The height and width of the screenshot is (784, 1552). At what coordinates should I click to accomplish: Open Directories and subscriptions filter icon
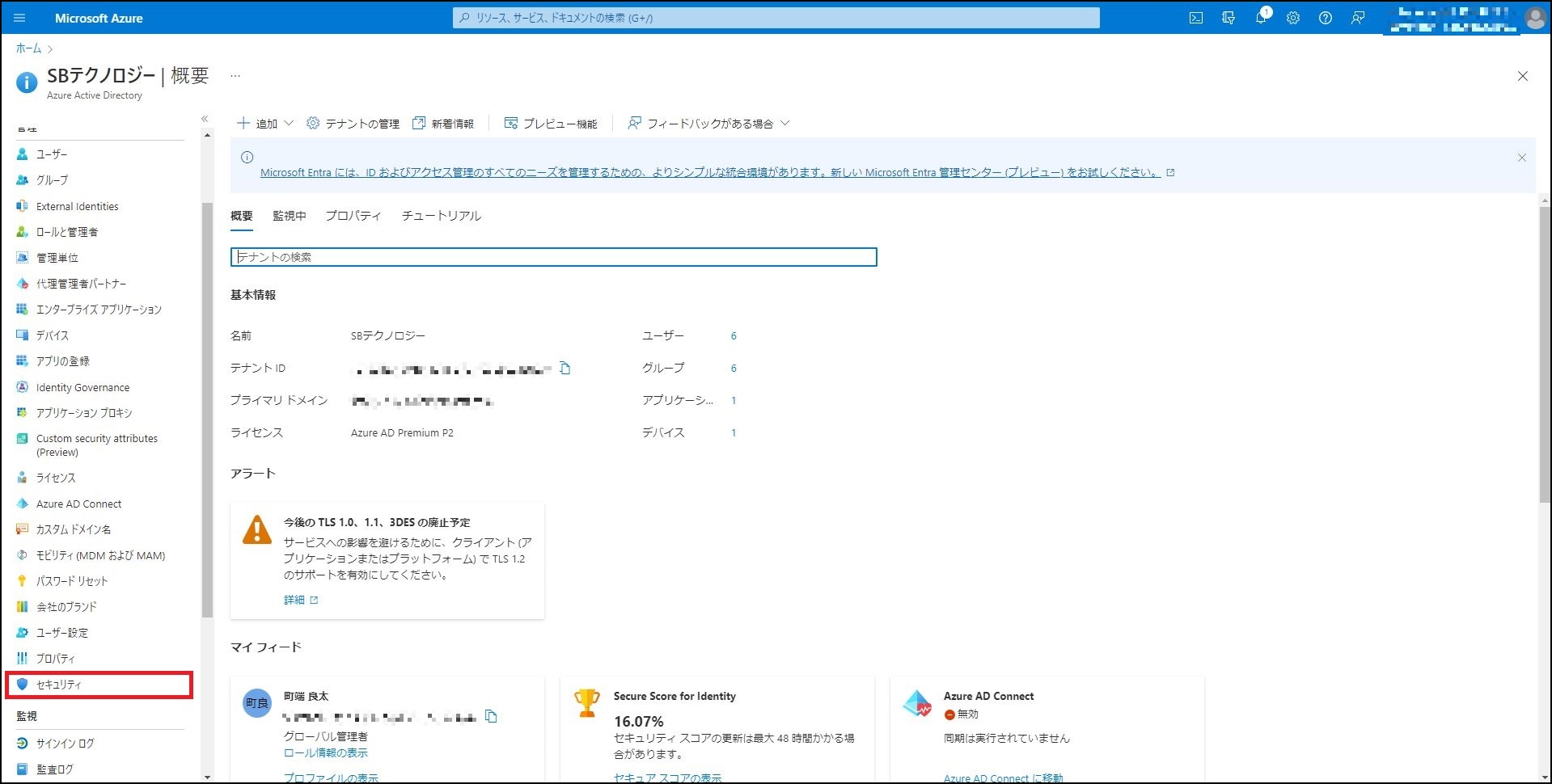pyautogui.click(x=1228, y=18)
